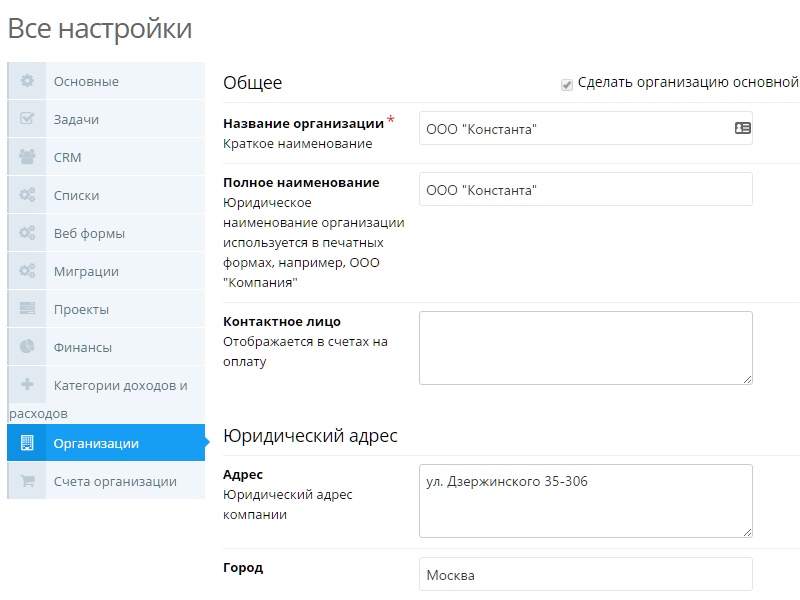Screen dimensions: 800x600
Task: Open the Проекты settings section
Action: [81, 309]
